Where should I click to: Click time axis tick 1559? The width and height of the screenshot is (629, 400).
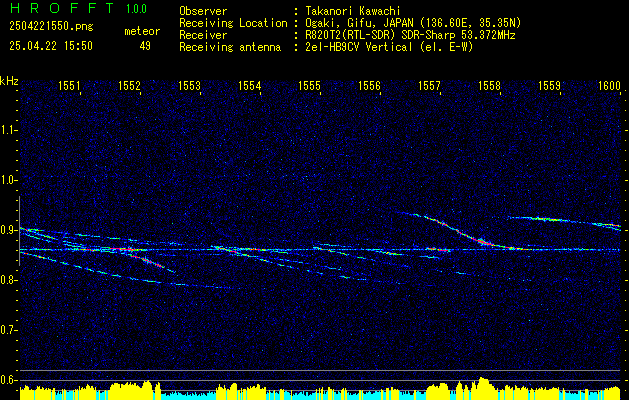point(549,85)
